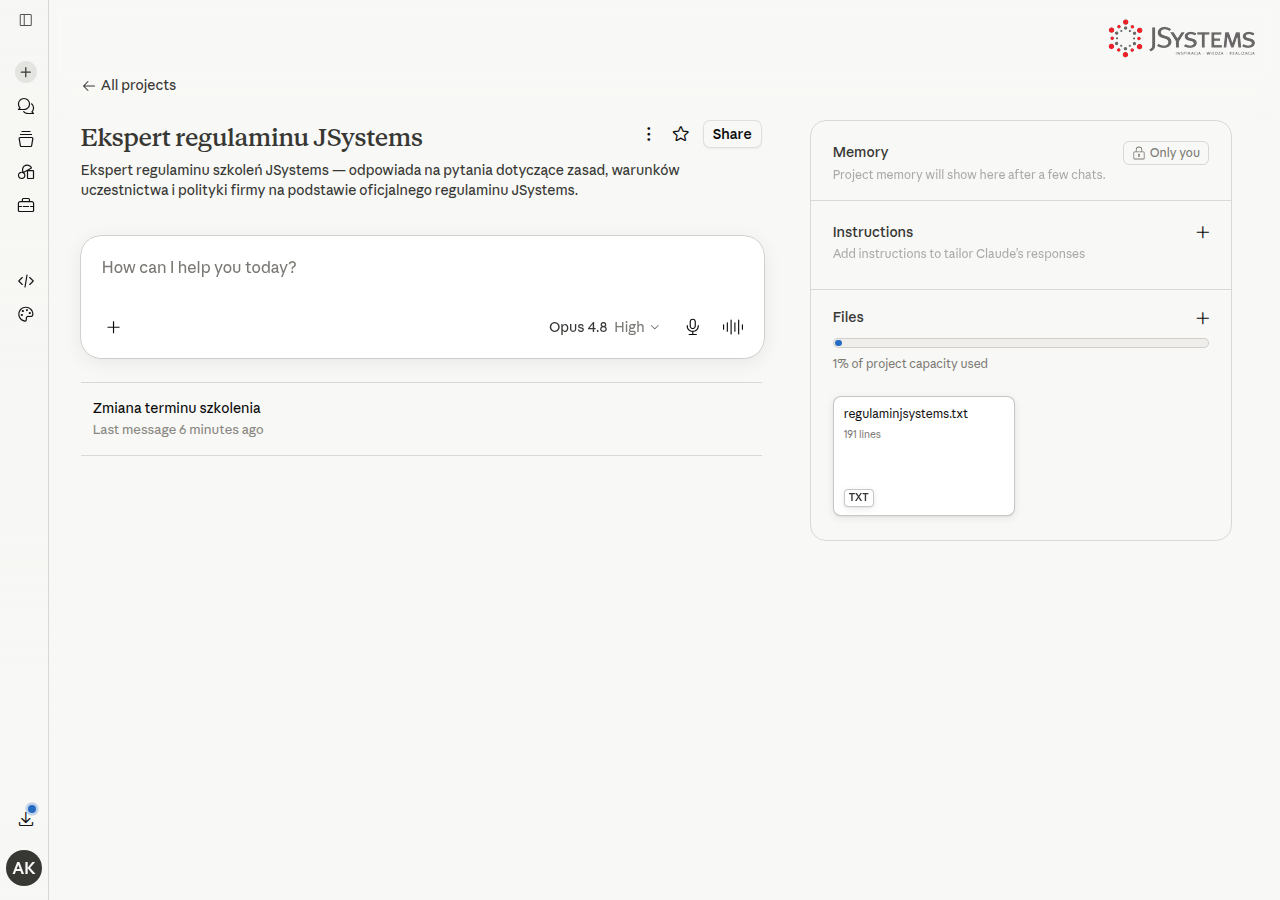Viewport: 1280px width, 900px height.
Task: Open the Artifacts shapes icon in sidebar
Action: [26, 172]
